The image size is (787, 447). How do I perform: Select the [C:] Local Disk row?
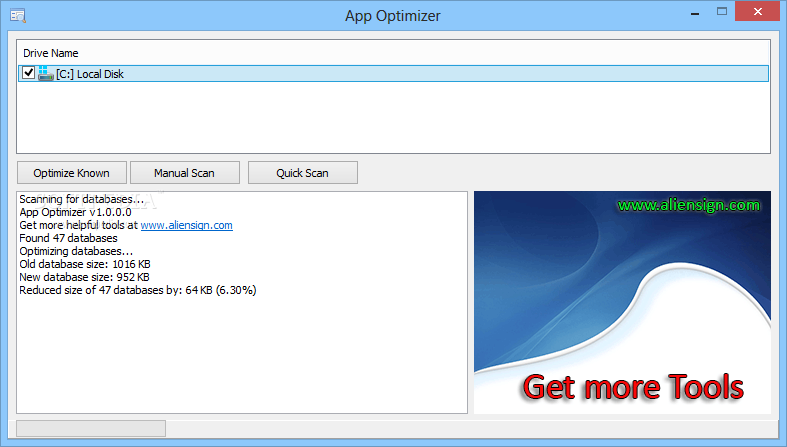click(394, 74)
